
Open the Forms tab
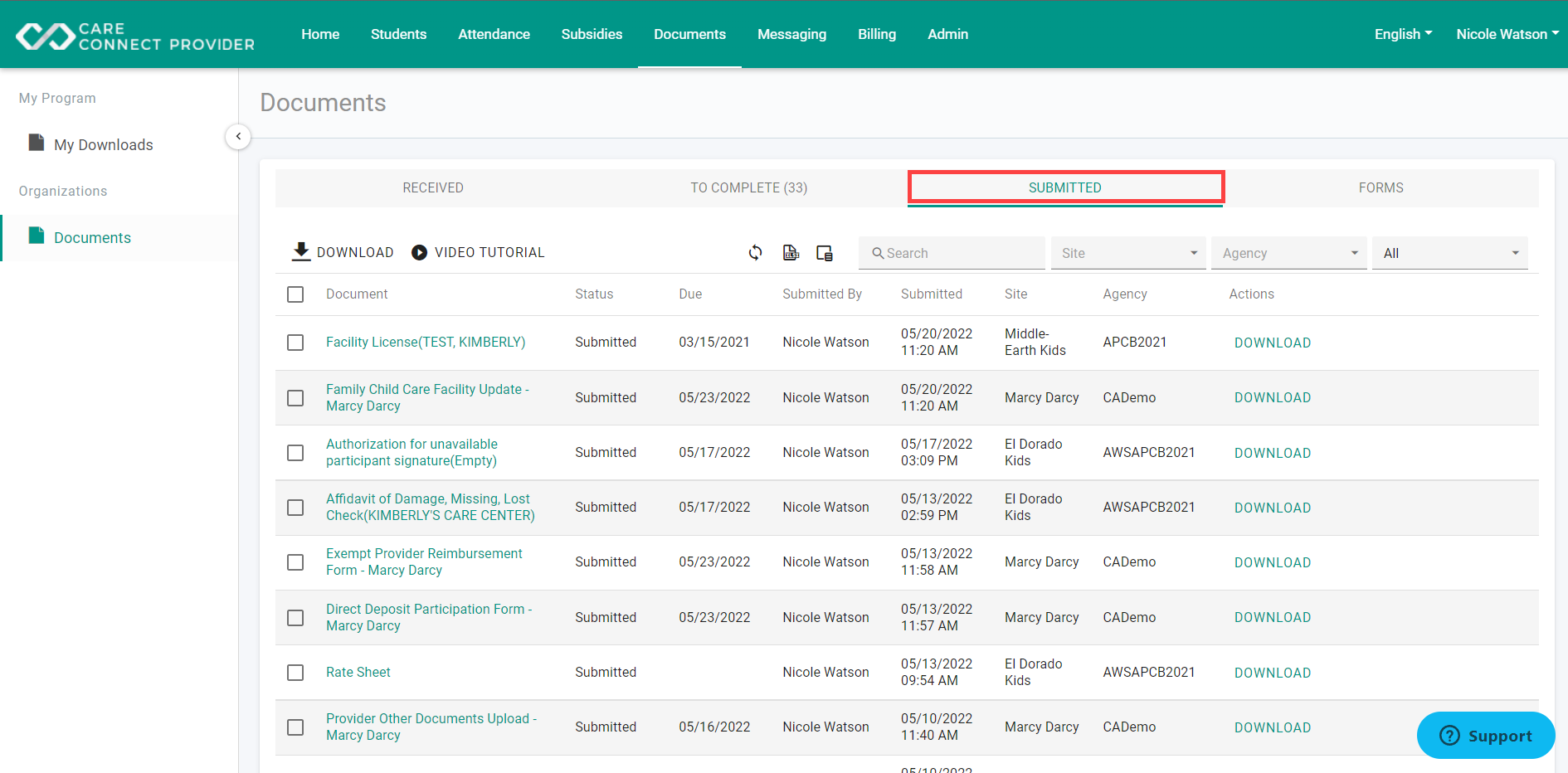tap(1381, 187)
